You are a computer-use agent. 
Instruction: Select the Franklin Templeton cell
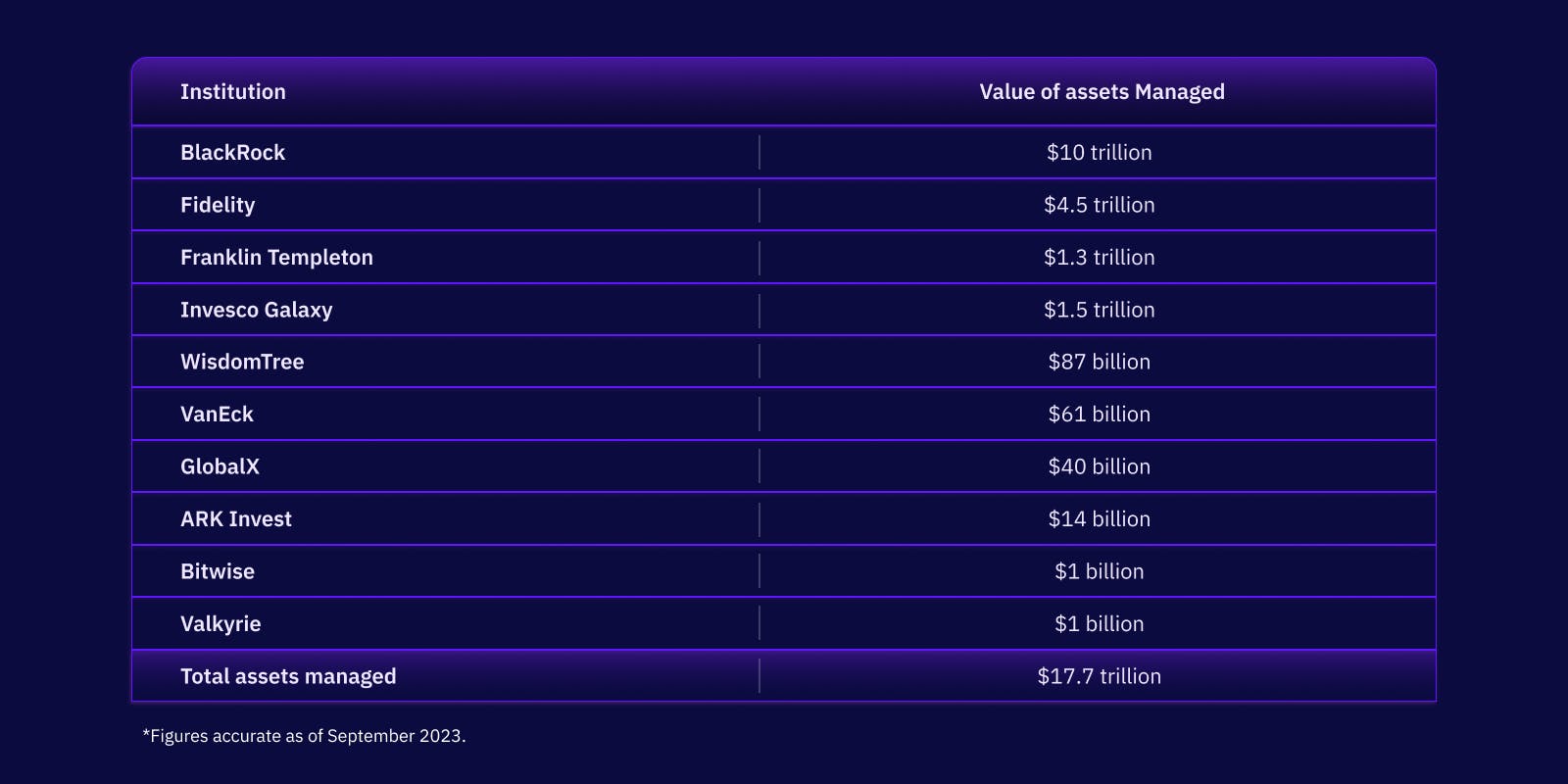pyautogui.click(x=276, y=258)
